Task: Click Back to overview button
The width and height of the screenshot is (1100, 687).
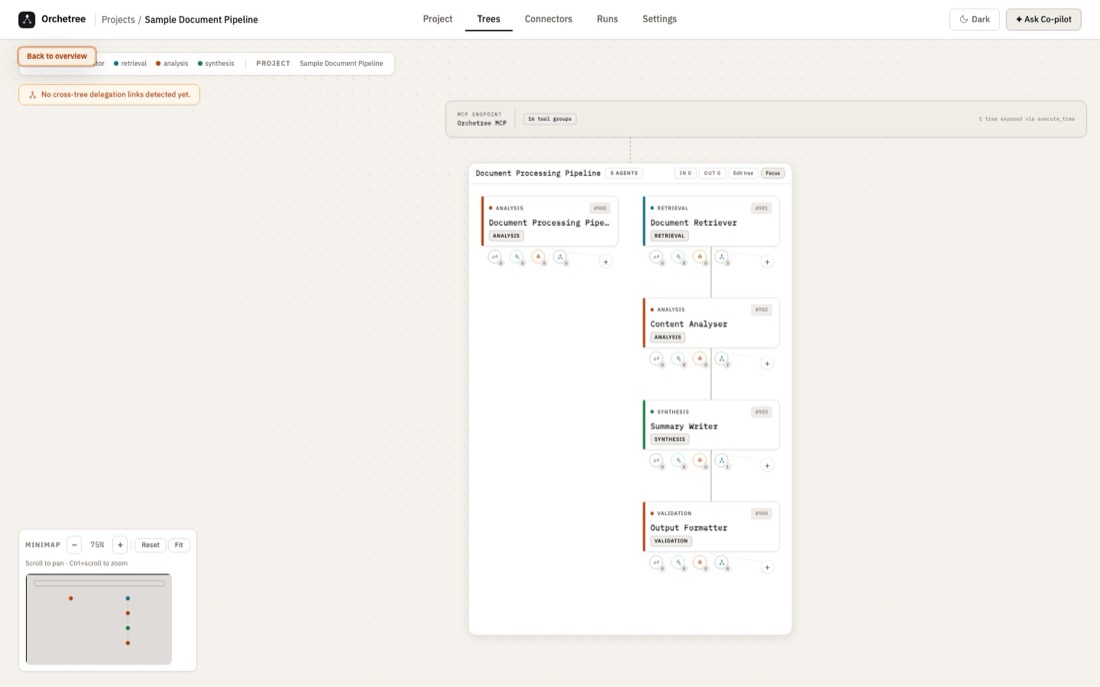Action: [x=57, y=56]
